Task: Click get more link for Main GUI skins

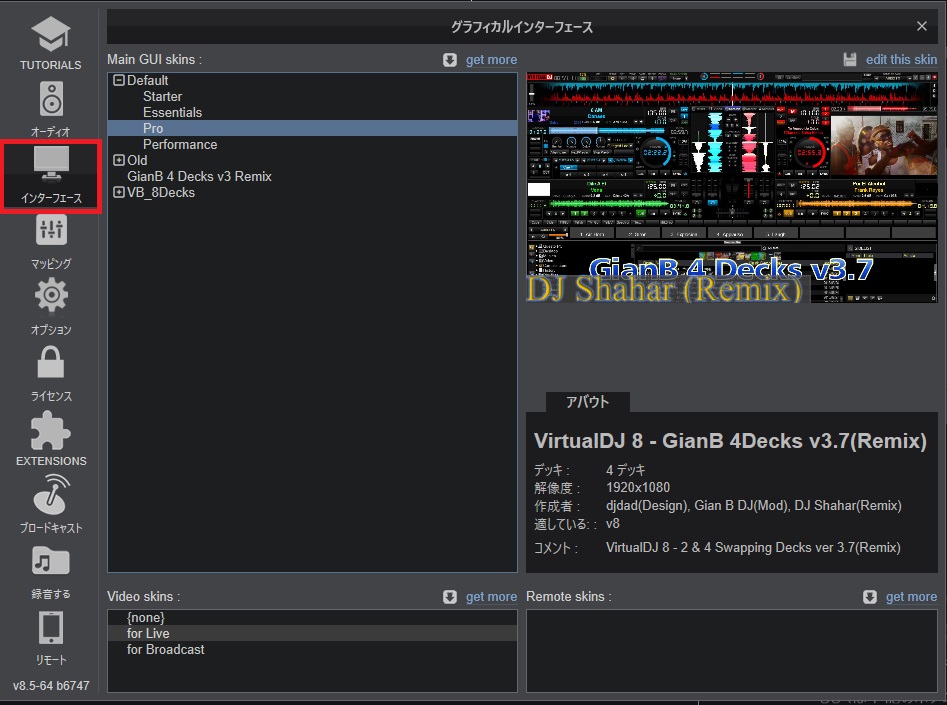Action: pyautogui.click(x=491, y=60)
